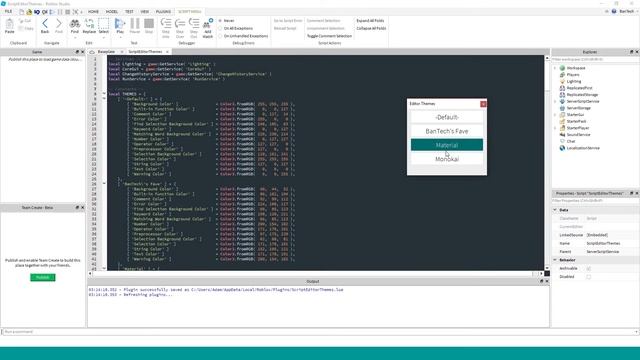Select StarterPlayer in Explorer
The image size is (640, 360).
point(578,128)
